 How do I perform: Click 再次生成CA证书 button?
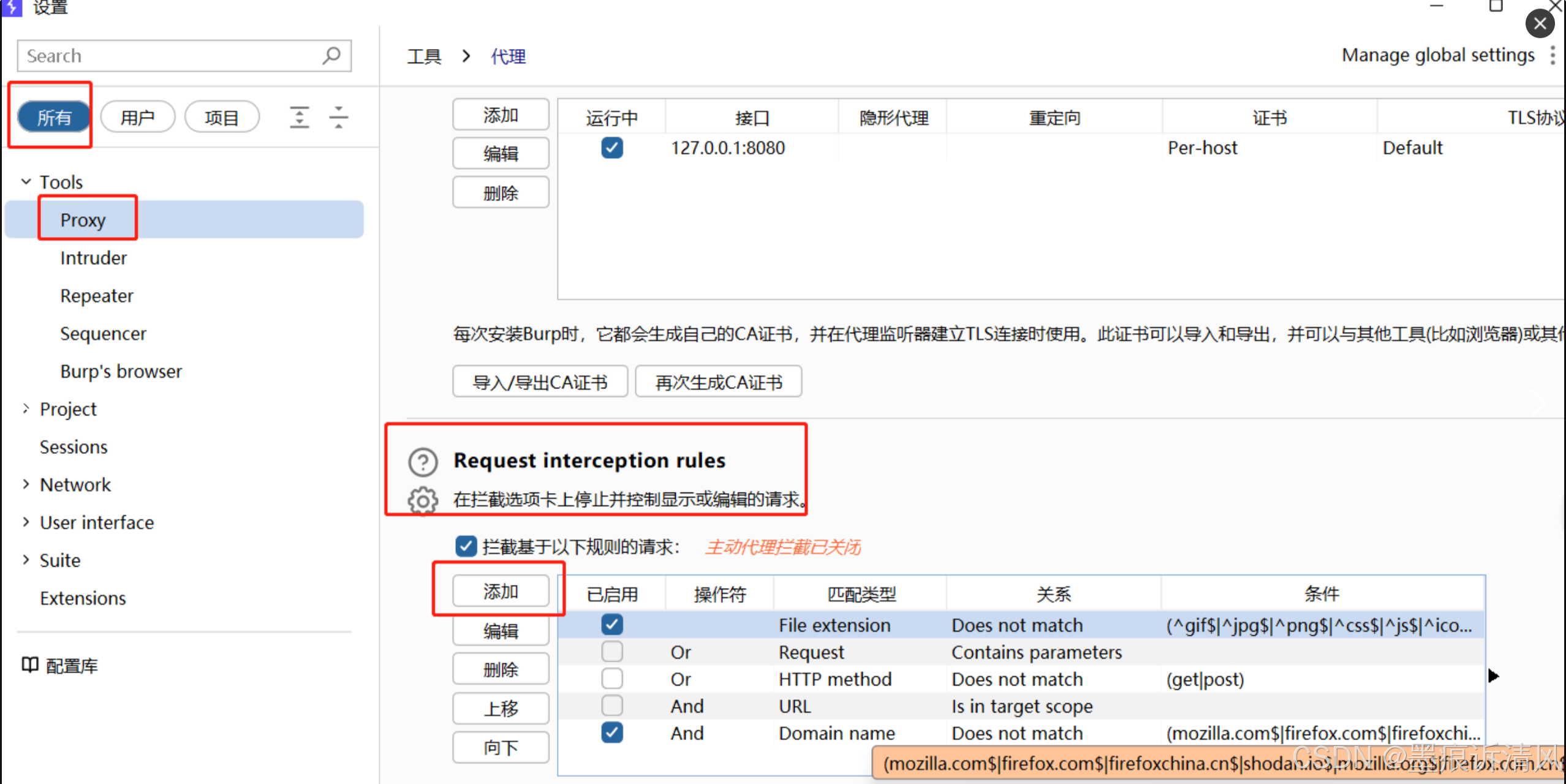pos(718,382)
